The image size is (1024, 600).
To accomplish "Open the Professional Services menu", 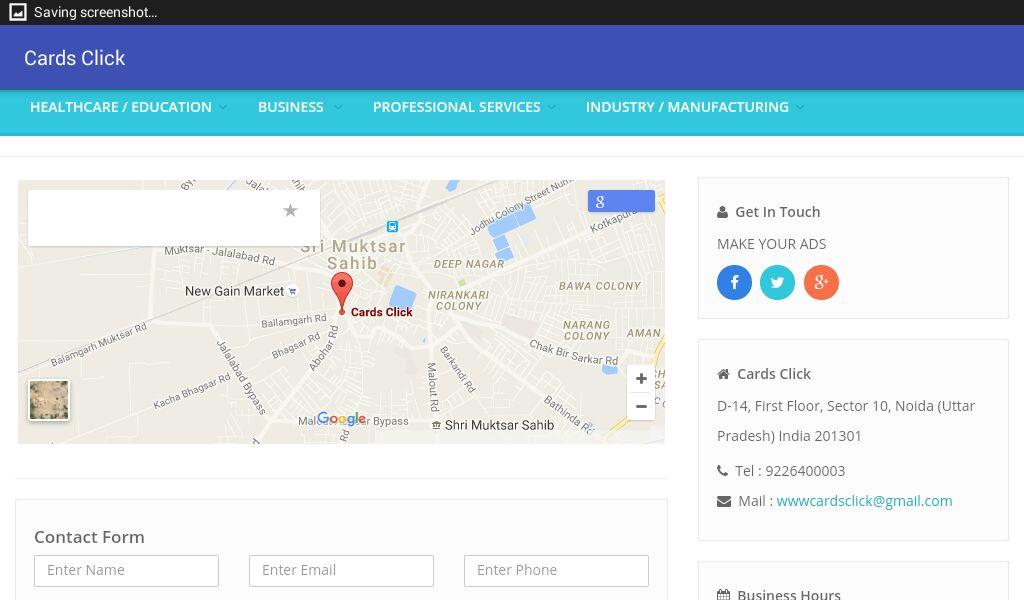I will point(456,107).
